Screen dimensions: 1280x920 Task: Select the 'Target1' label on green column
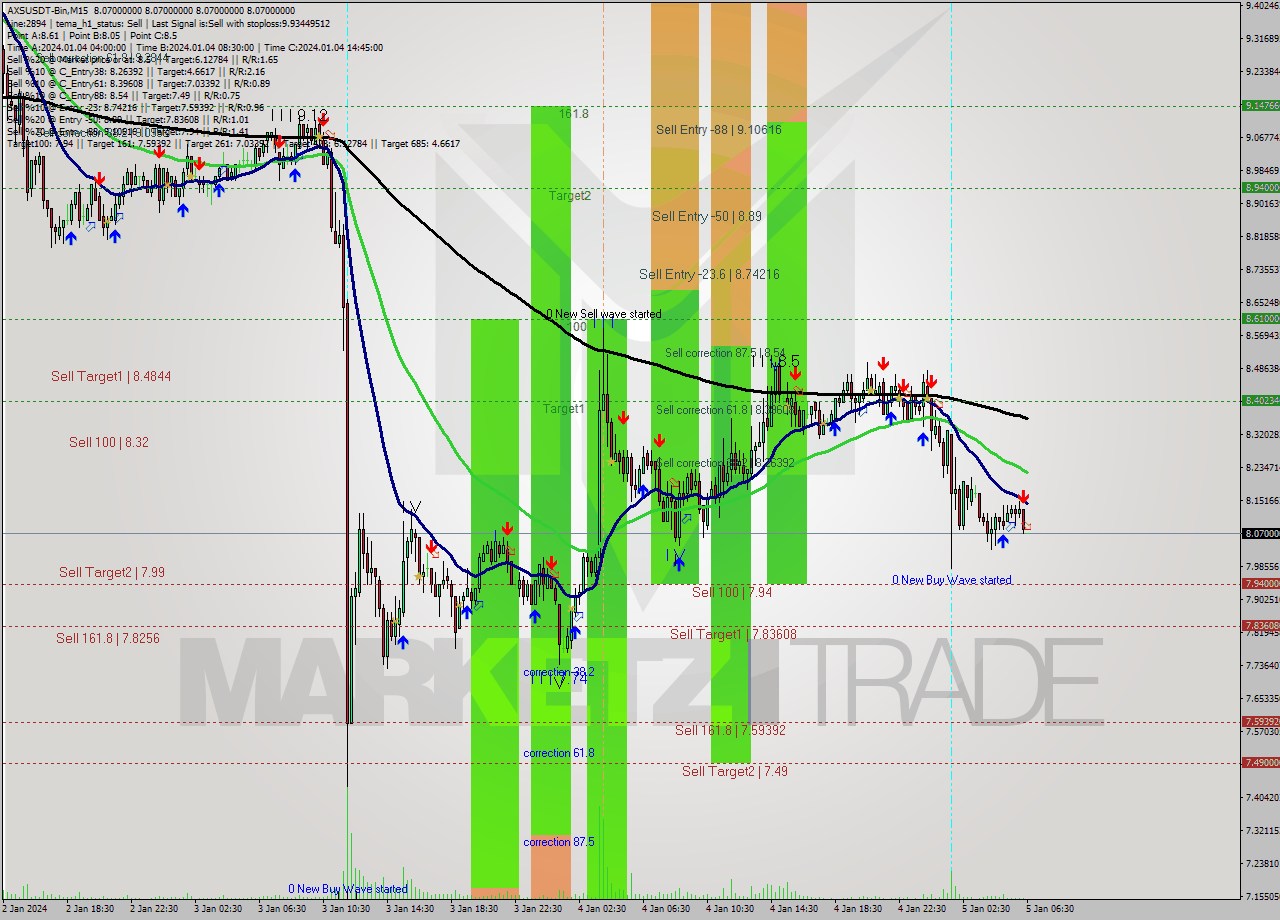[x=564, y=409]
